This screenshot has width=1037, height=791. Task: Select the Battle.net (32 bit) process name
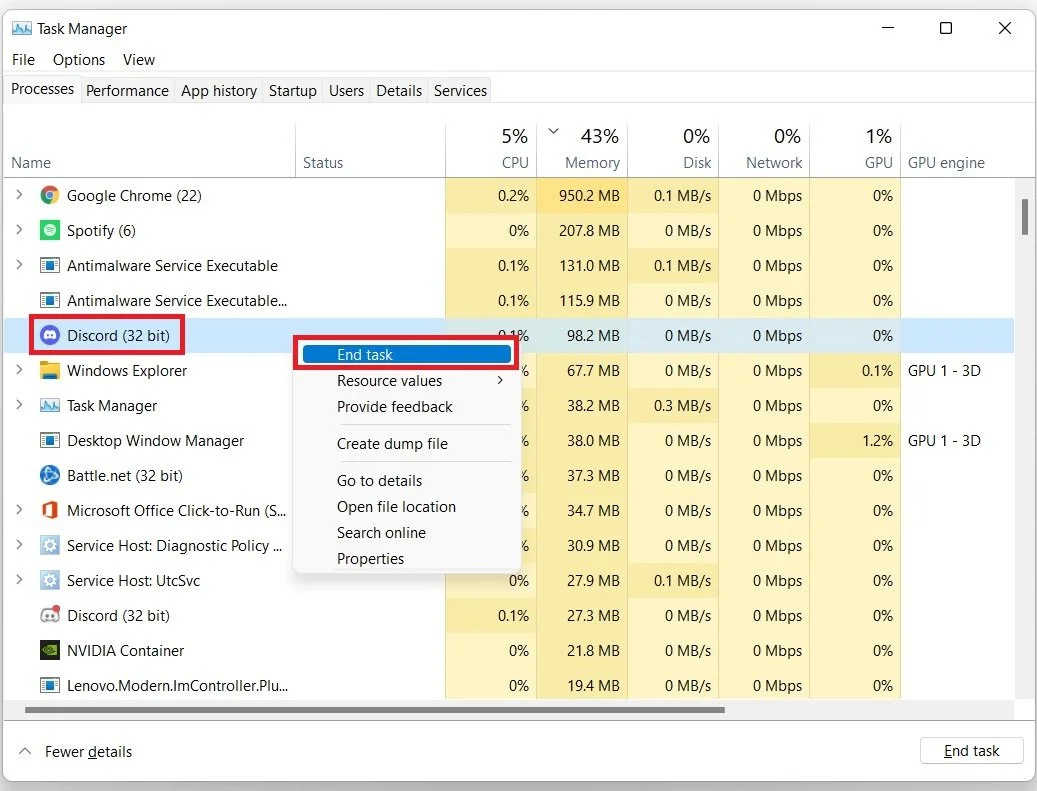[x=124, y=476]
